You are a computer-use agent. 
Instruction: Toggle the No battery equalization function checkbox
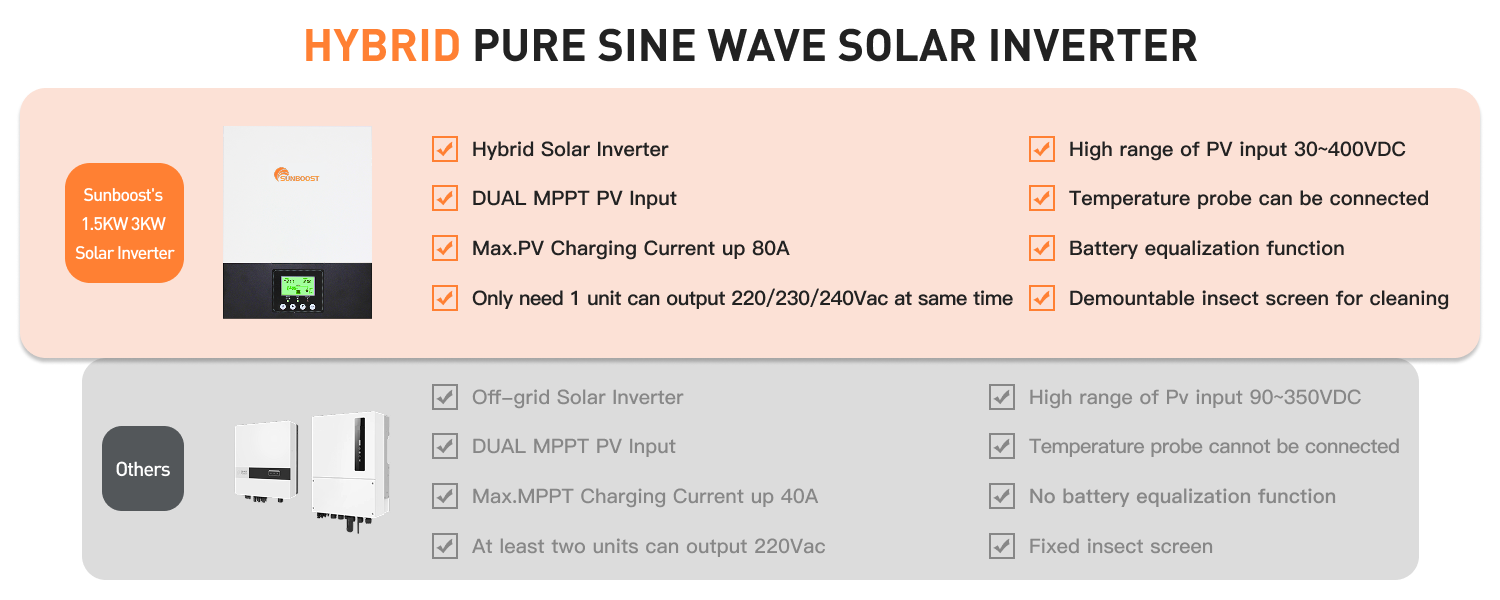(x=1001, y=496)
